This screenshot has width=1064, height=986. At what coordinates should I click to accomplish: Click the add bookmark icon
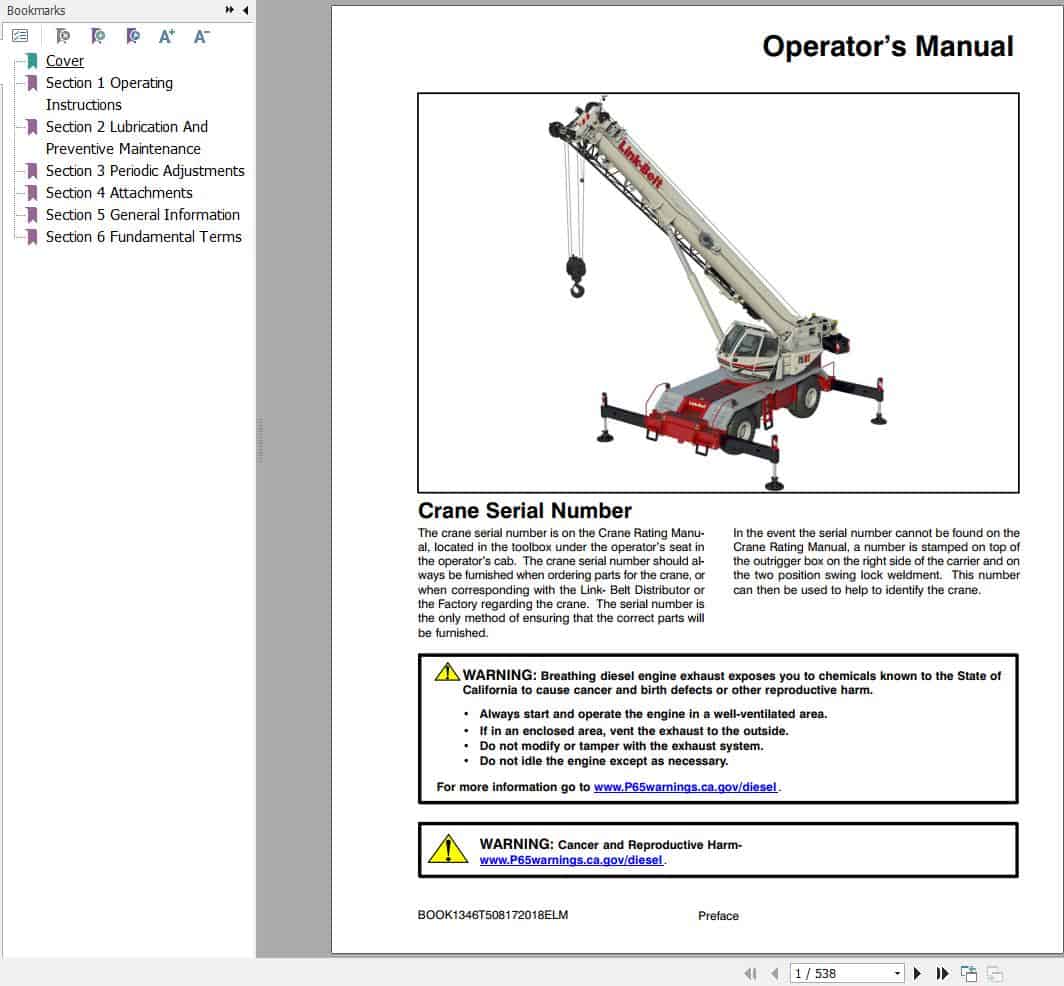click(97, 34)
